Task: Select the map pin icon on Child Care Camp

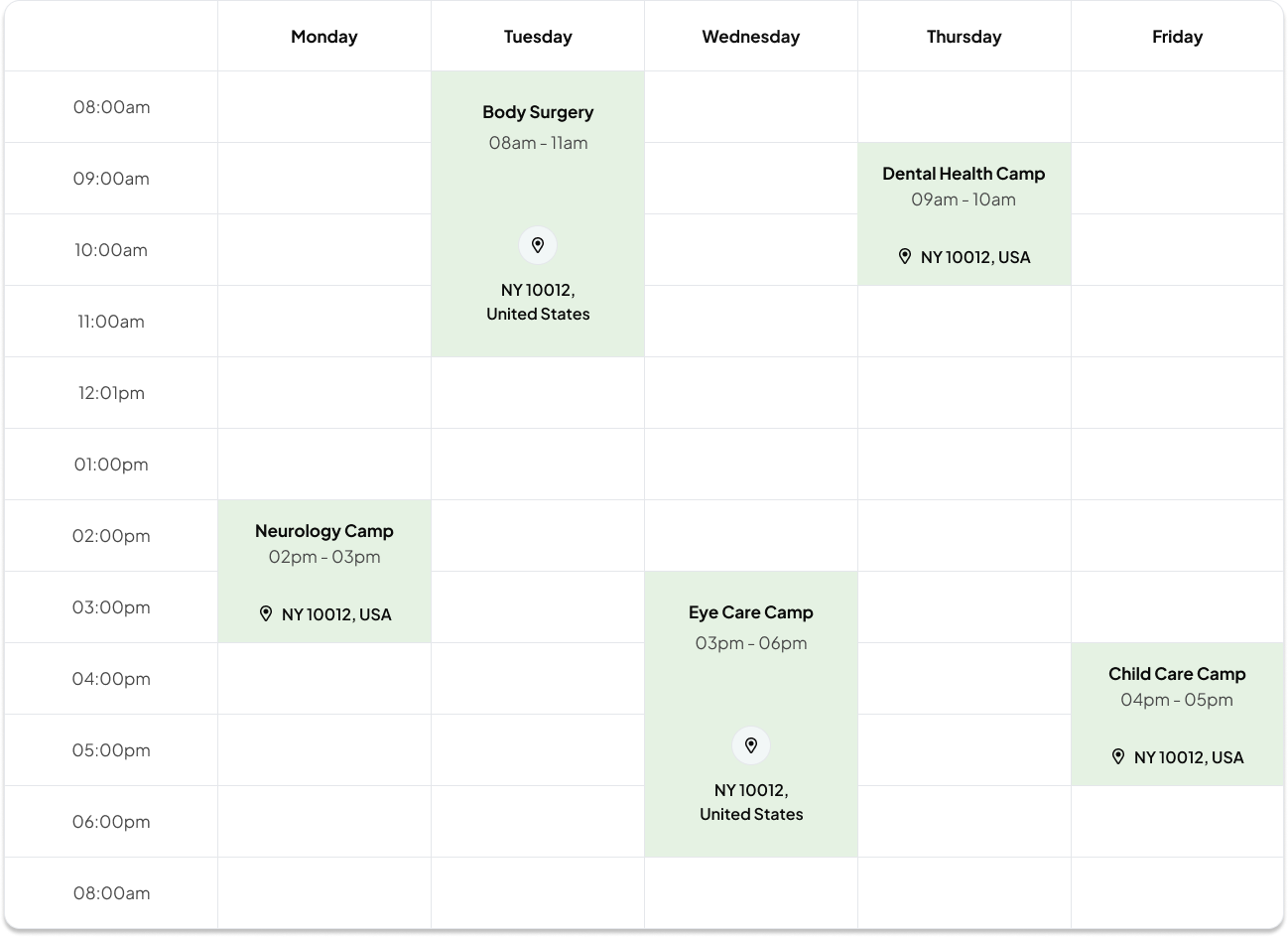Action: pos(1117,756)
